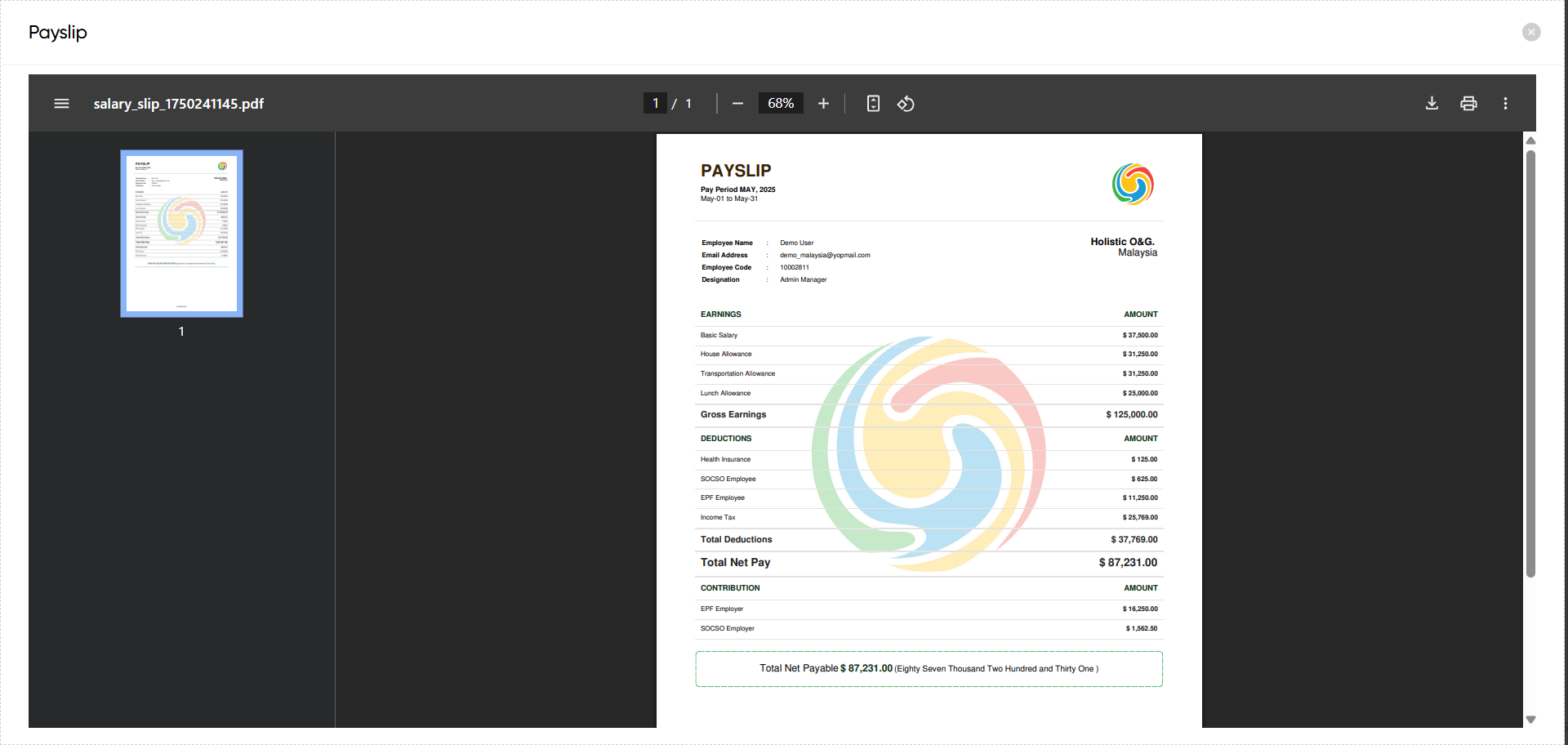Viewport: 1568px width, 745px height.
Task: Click the vertical scrollbar thumb
Action: click(1531, 364)
